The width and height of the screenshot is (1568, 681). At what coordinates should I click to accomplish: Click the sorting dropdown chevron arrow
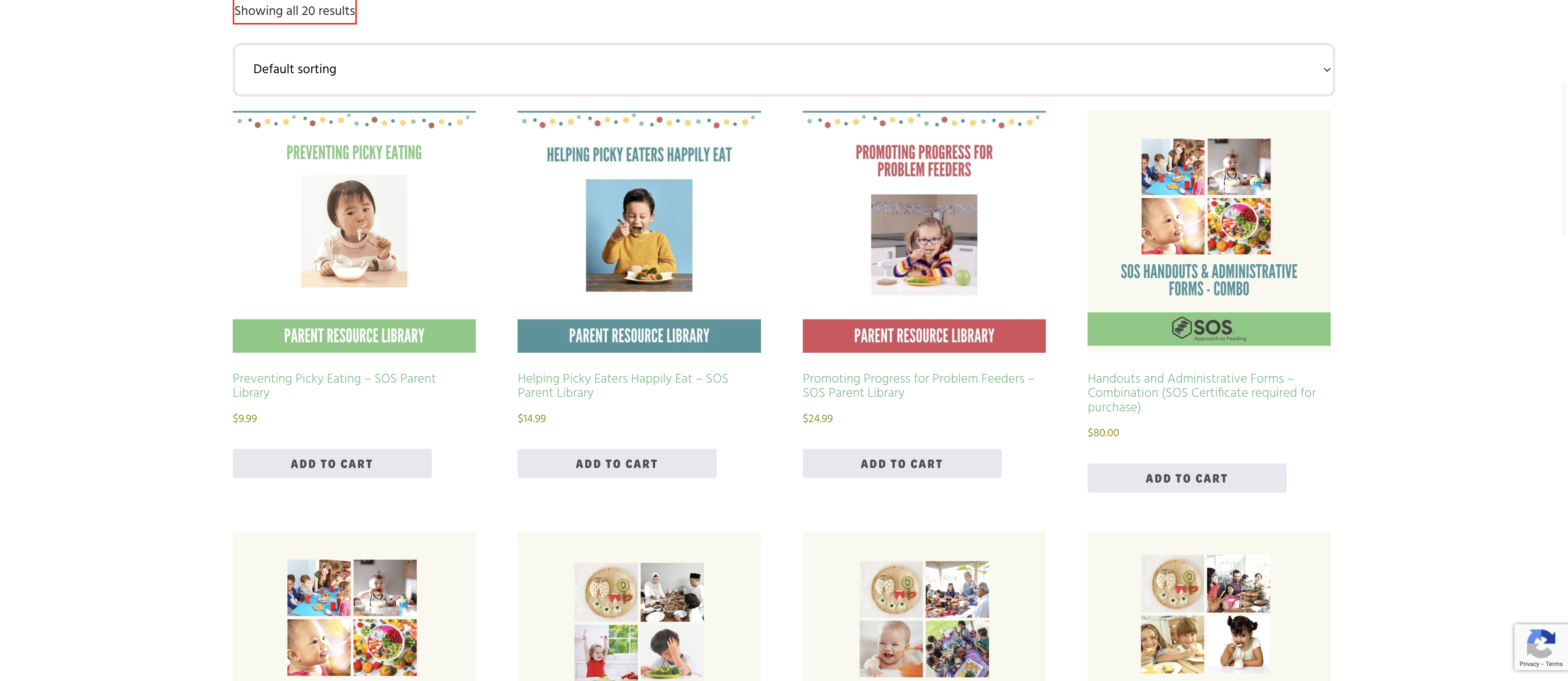point(1327,69)
